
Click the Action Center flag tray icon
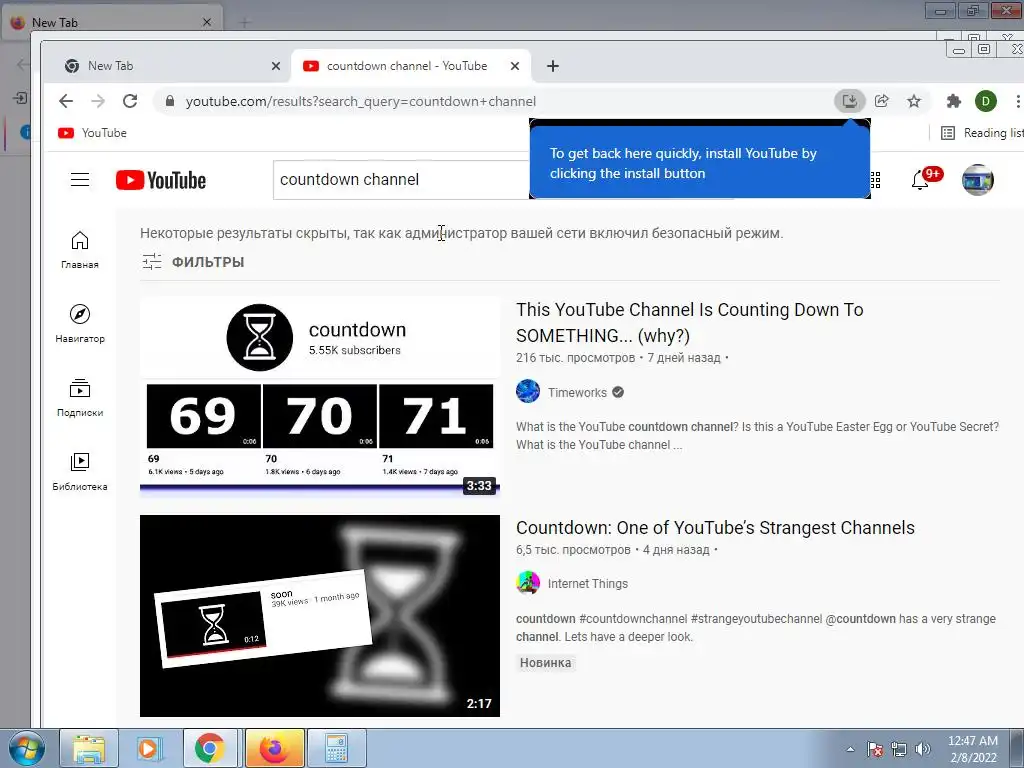pyautogui.click(x=875, y=749)
